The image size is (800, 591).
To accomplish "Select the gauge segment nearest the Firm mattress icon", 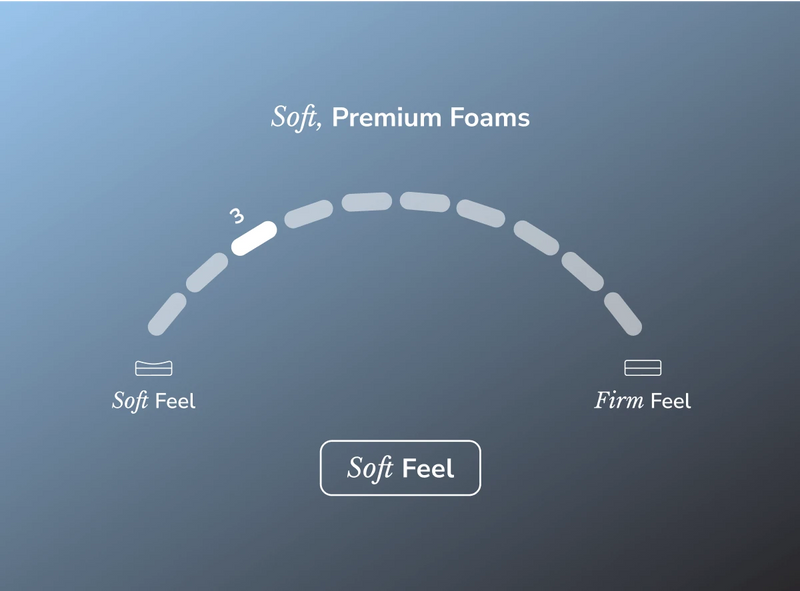I will pyautogui.click(x=623, y=314).
